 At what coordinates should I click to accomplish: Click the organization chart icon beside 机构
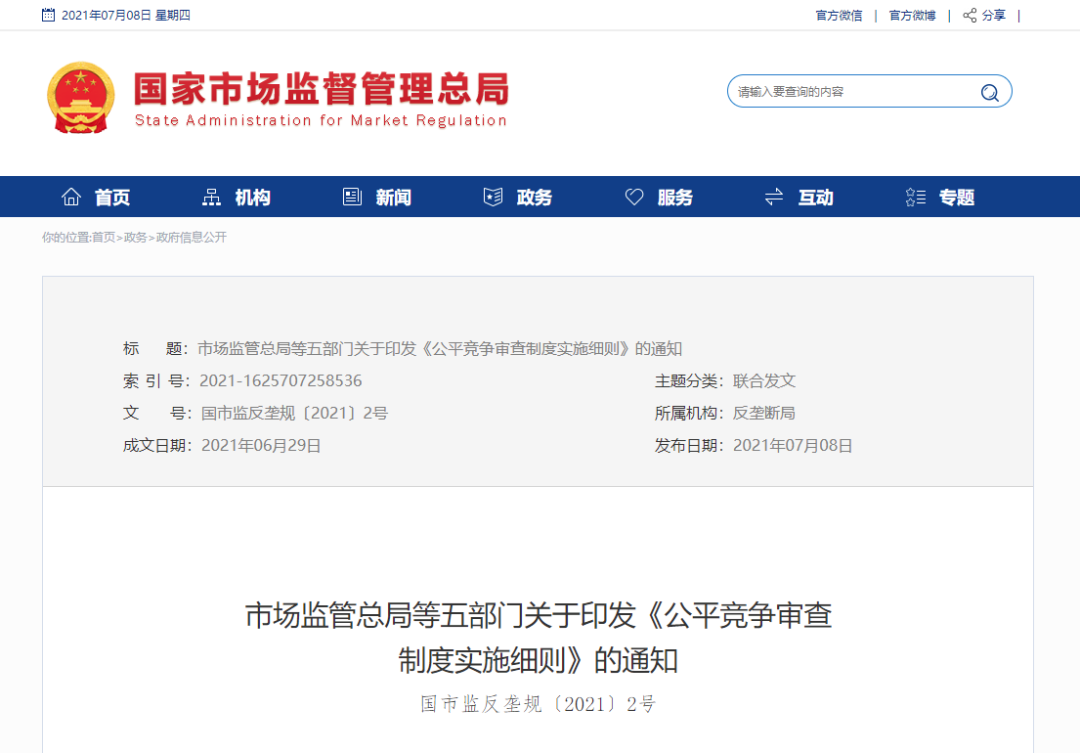tap(211, 197)
